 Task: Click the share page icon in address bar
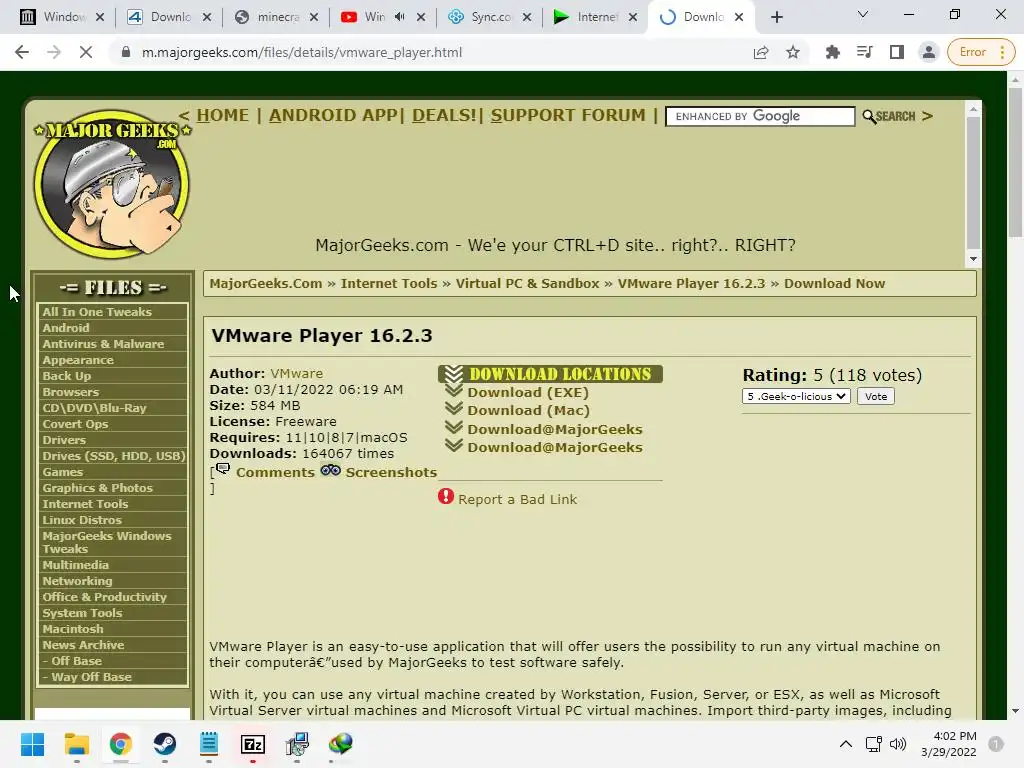761,52
